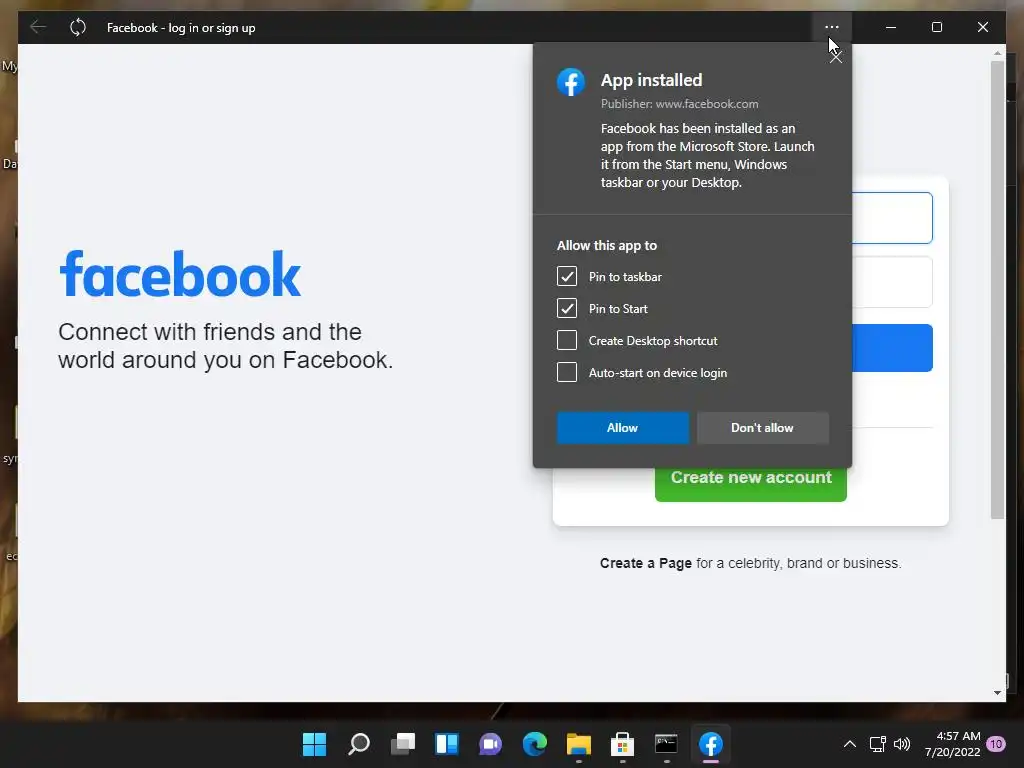
Task: Open notifications badge showing 10
Action: (996, 744)
